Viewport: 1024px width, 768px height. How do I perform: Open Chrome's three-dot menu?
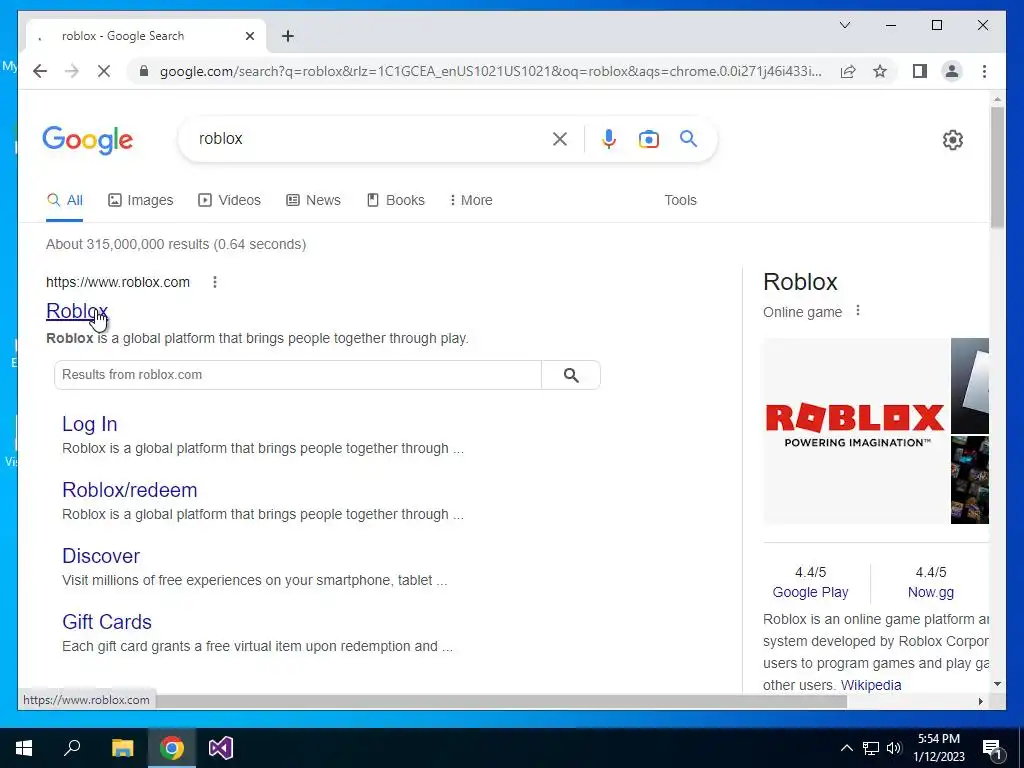(x=984, y=71)
